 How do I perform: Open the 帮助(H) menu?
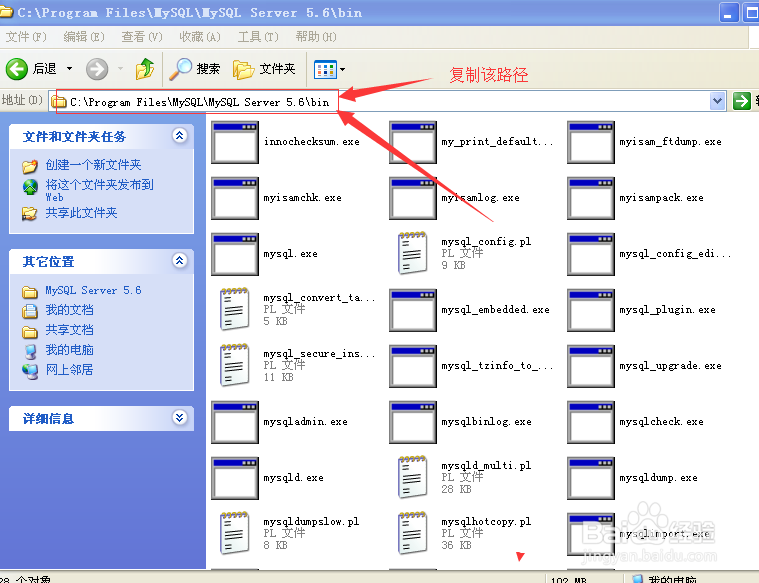(x=316, y=37)
